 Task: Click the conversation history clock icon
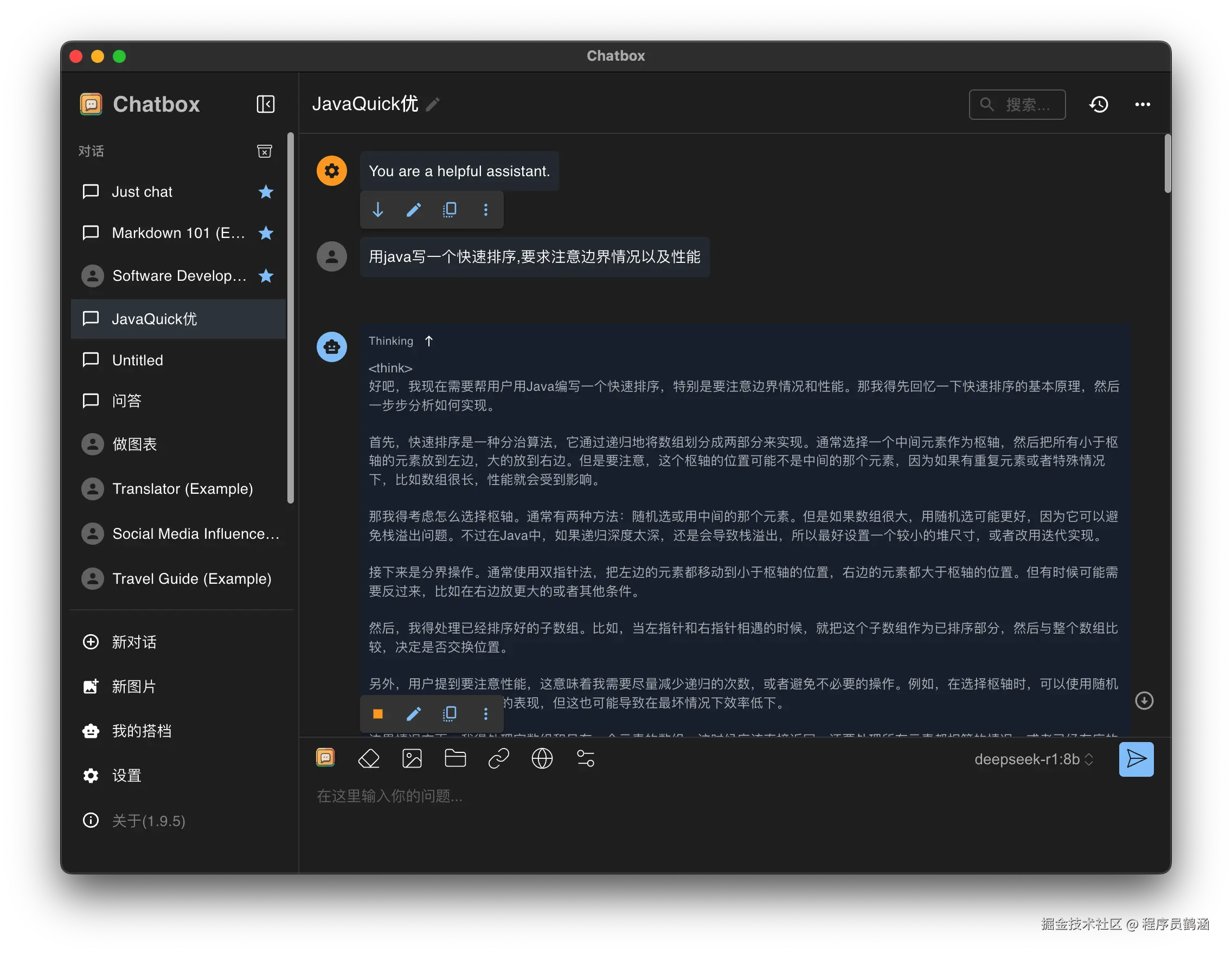tap(1098, 104)
